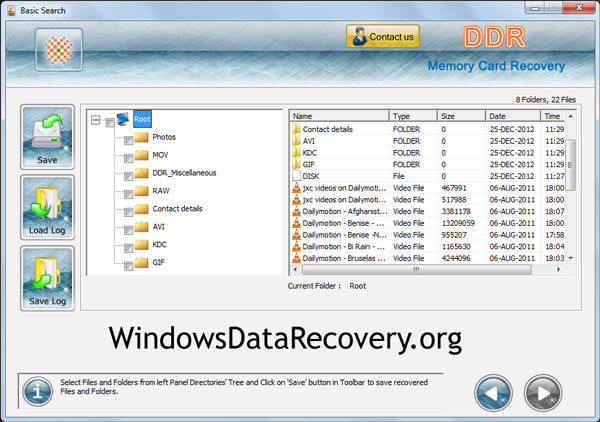
Task: Go back with the left arrow button
Action: (493, 393)
